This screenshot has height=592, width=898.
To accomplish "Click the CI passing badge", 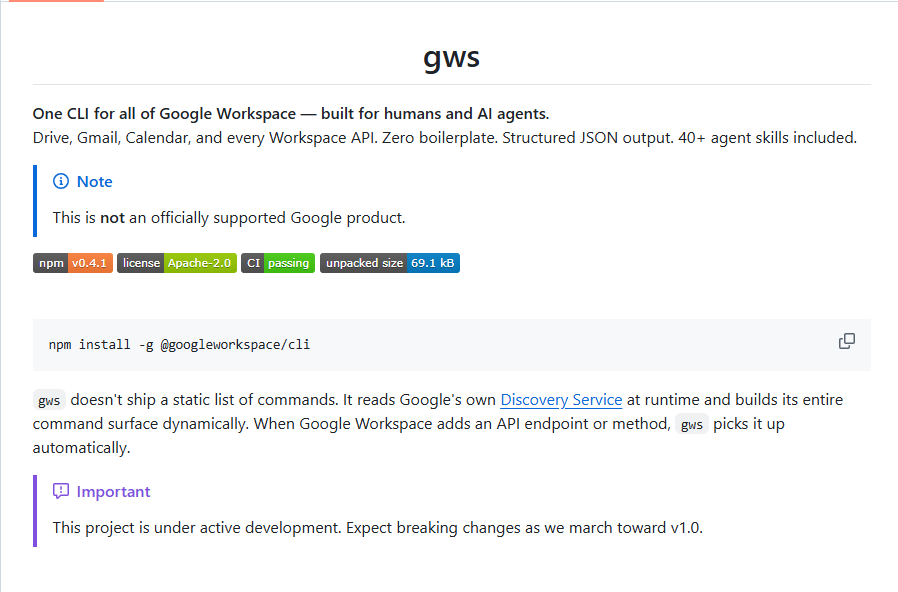I will pyautogui.click(x=278, y=263).
